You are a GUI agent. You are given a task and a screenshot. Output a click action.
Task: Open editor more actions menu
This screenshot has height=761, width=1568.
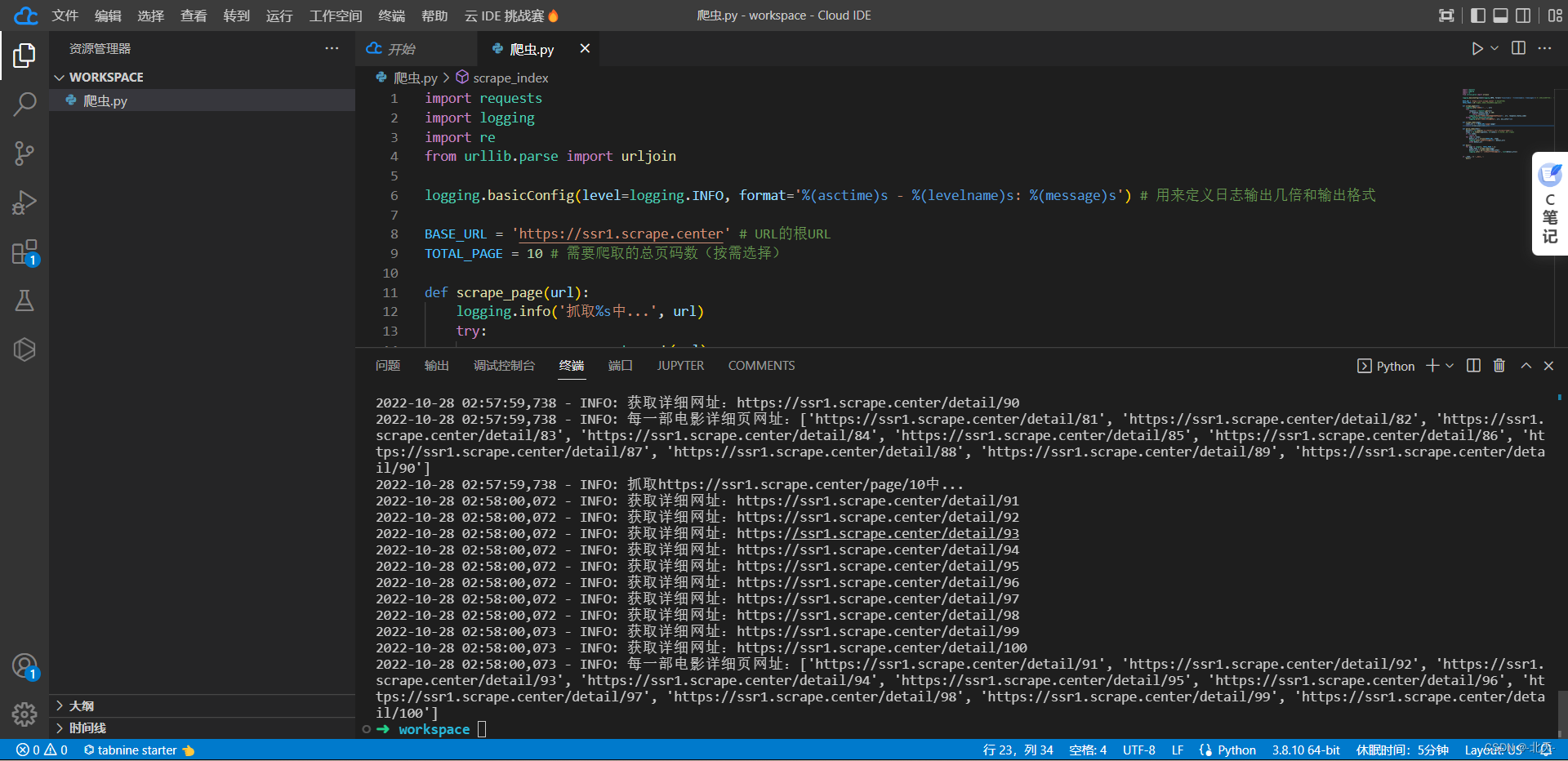coord(1544,48)
